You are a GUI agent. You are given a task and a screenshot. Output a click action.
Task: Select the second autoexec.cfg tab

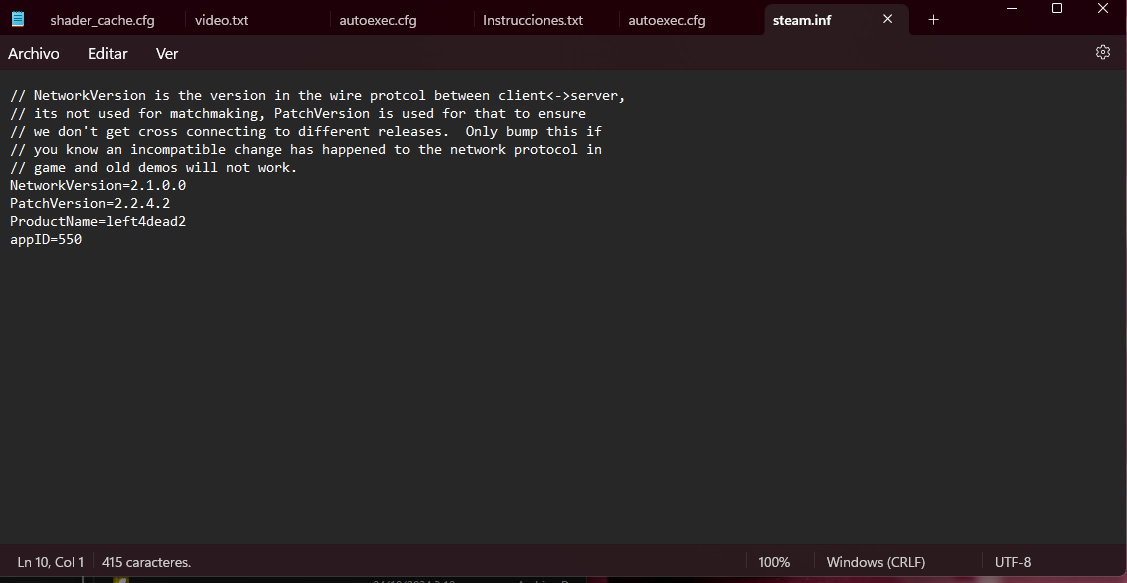(666, 20)
